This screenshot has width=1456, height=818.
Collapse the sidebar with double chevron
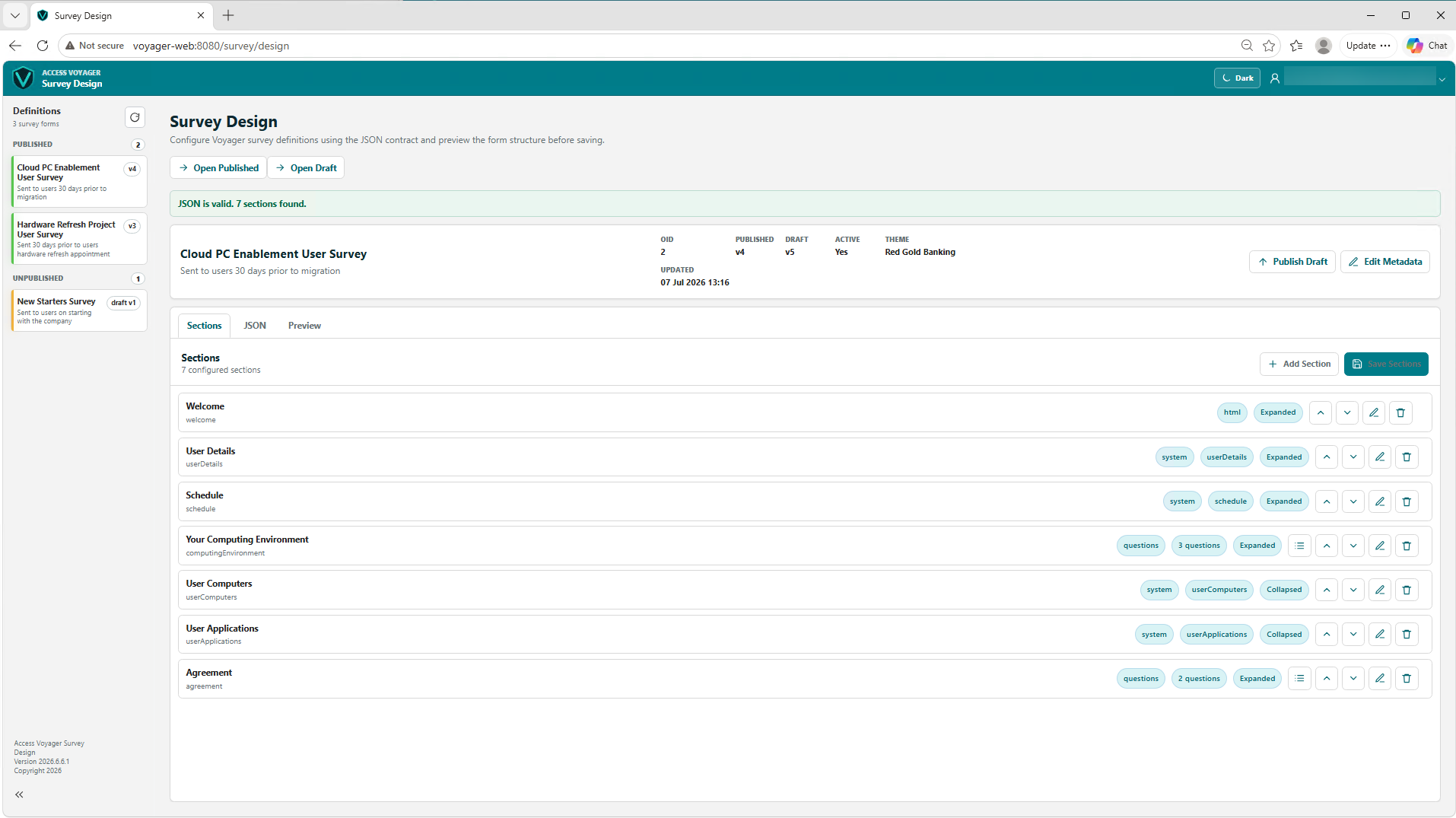[19, 794]
